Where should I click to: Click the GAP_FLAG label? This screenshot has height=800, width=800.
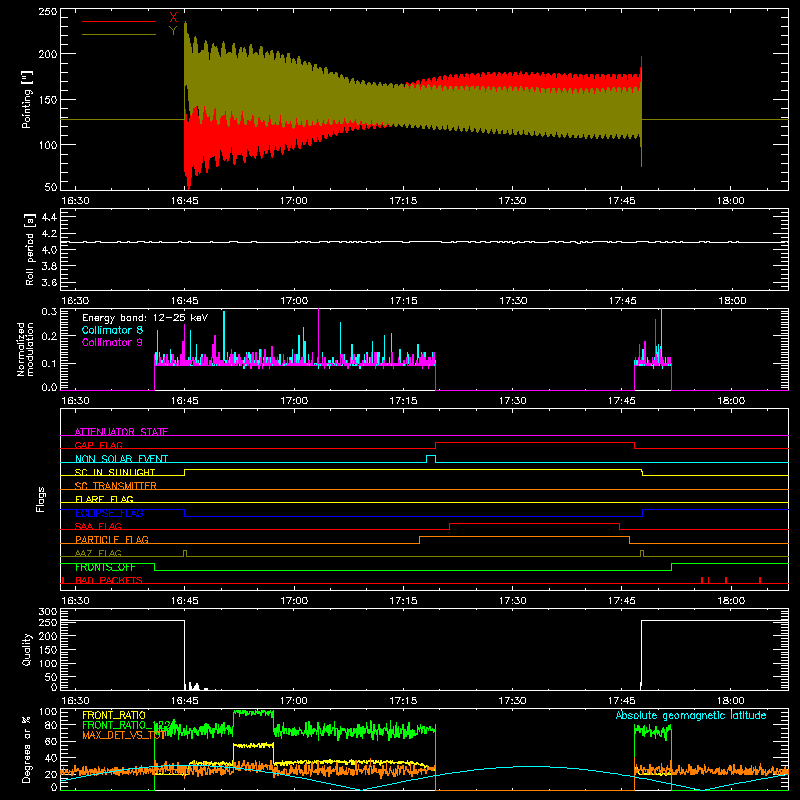(98, 445)
